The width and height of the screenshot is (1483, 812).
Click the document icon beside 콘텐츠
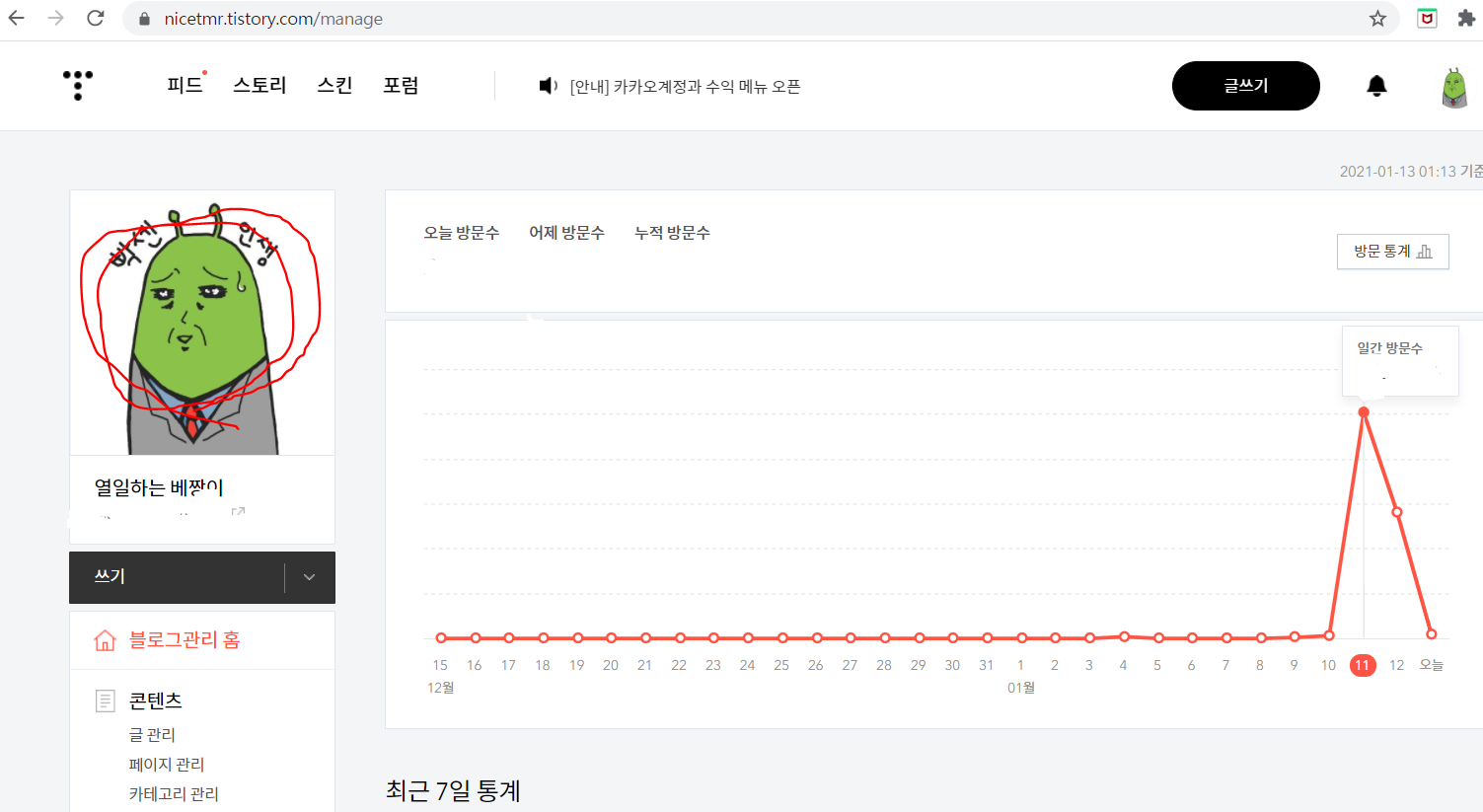tap(105, 701)
